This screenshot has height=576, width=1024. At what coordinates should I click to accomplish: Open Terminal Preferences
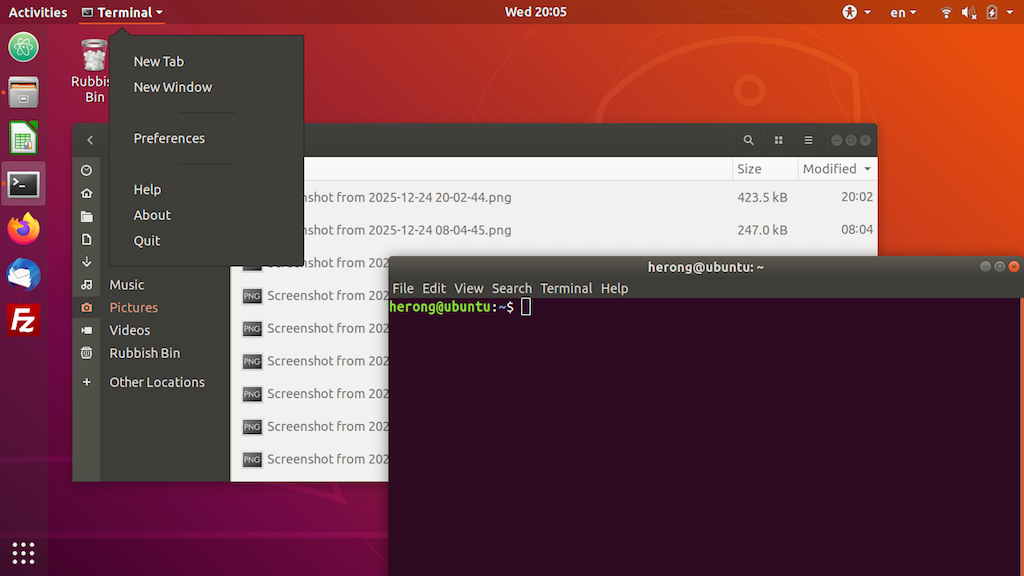click(x=169, y=138)
